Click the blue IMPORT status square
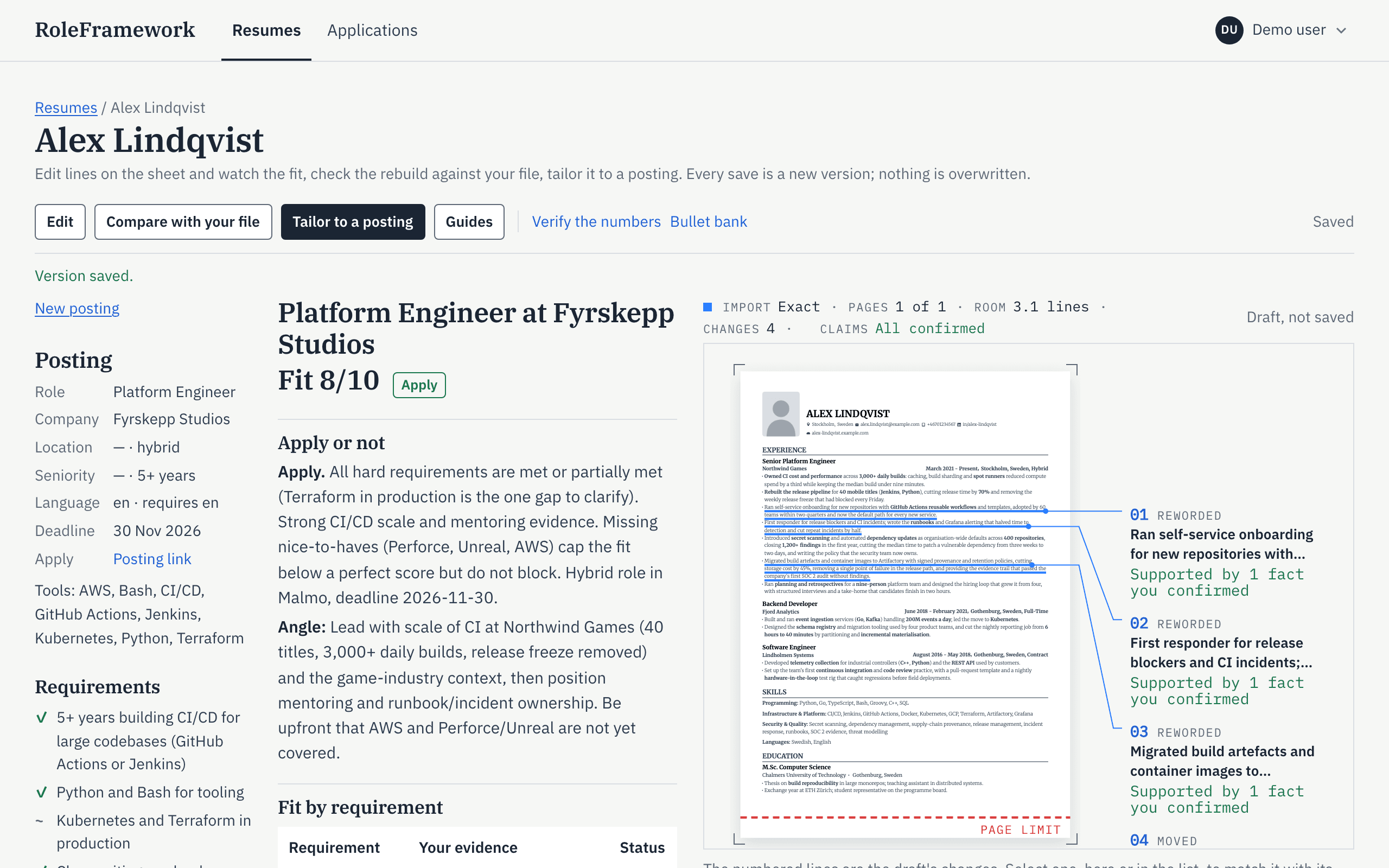Viewport: 1389px width, 868px height. (x=708, y=307)
